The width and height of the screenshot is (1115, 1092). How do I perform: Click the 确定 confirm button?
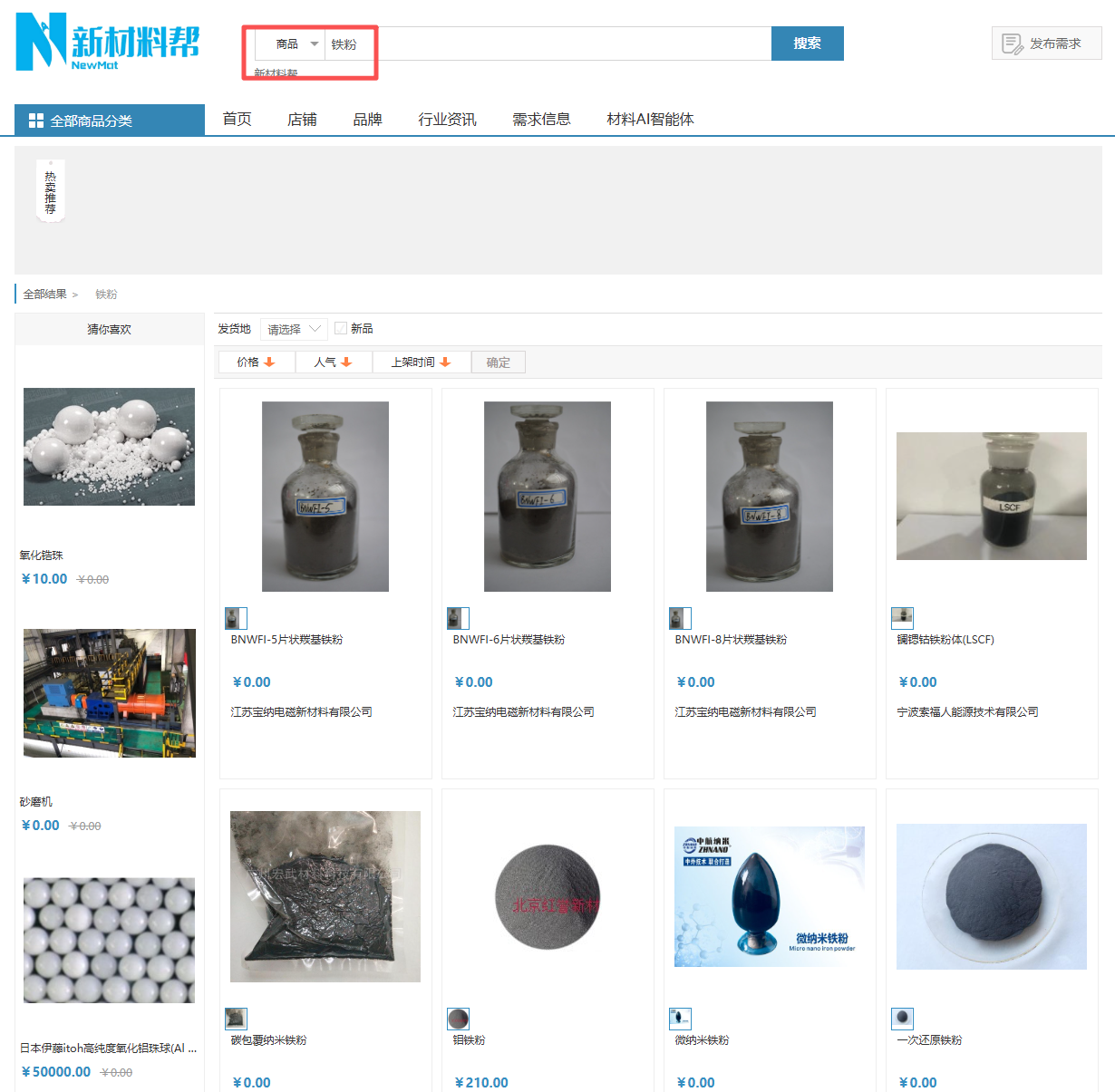498,362
